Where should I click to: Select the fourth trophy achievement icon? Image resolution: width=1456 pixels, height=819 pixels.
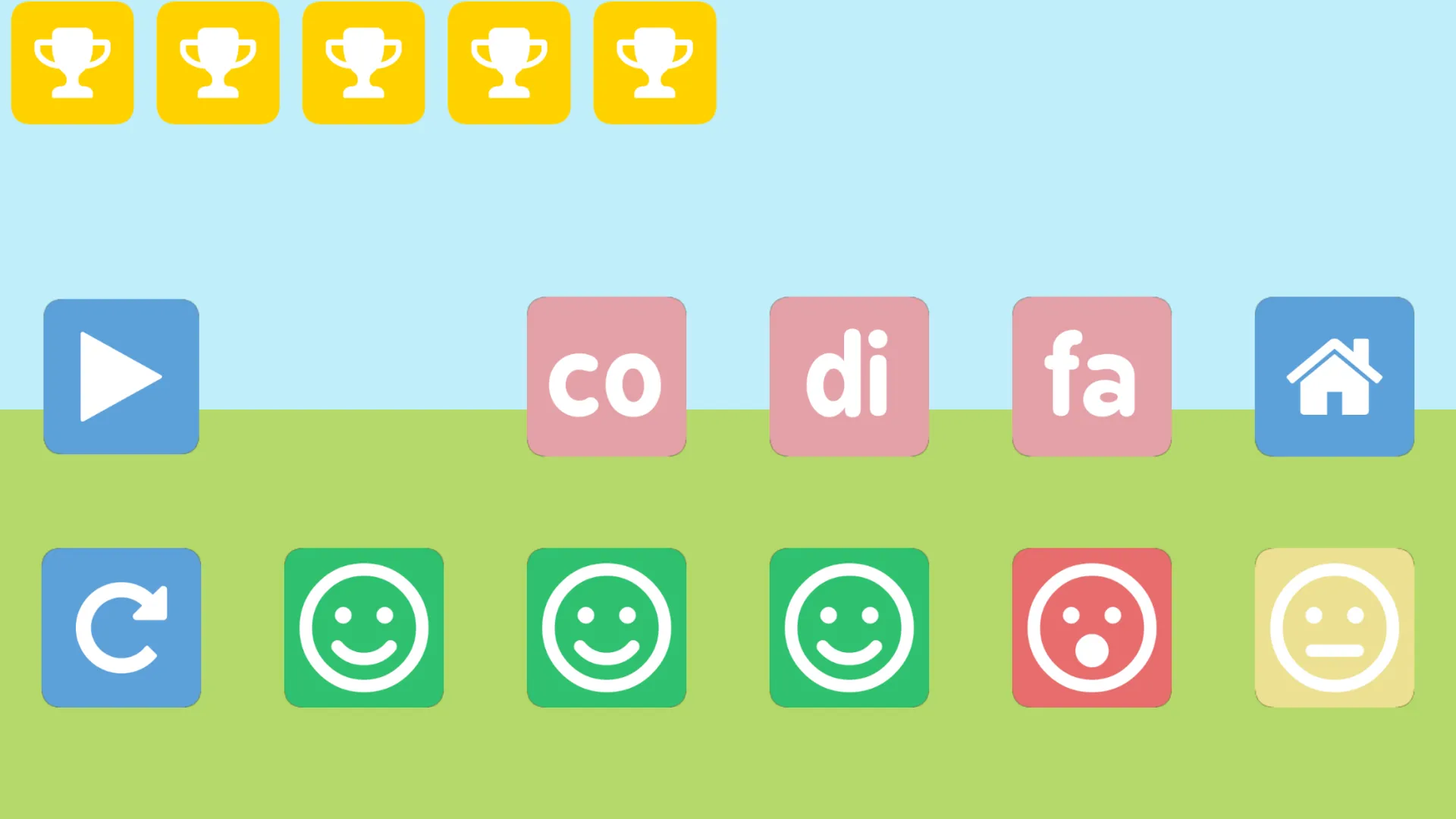pyautogui.click(x=509, y=63)
